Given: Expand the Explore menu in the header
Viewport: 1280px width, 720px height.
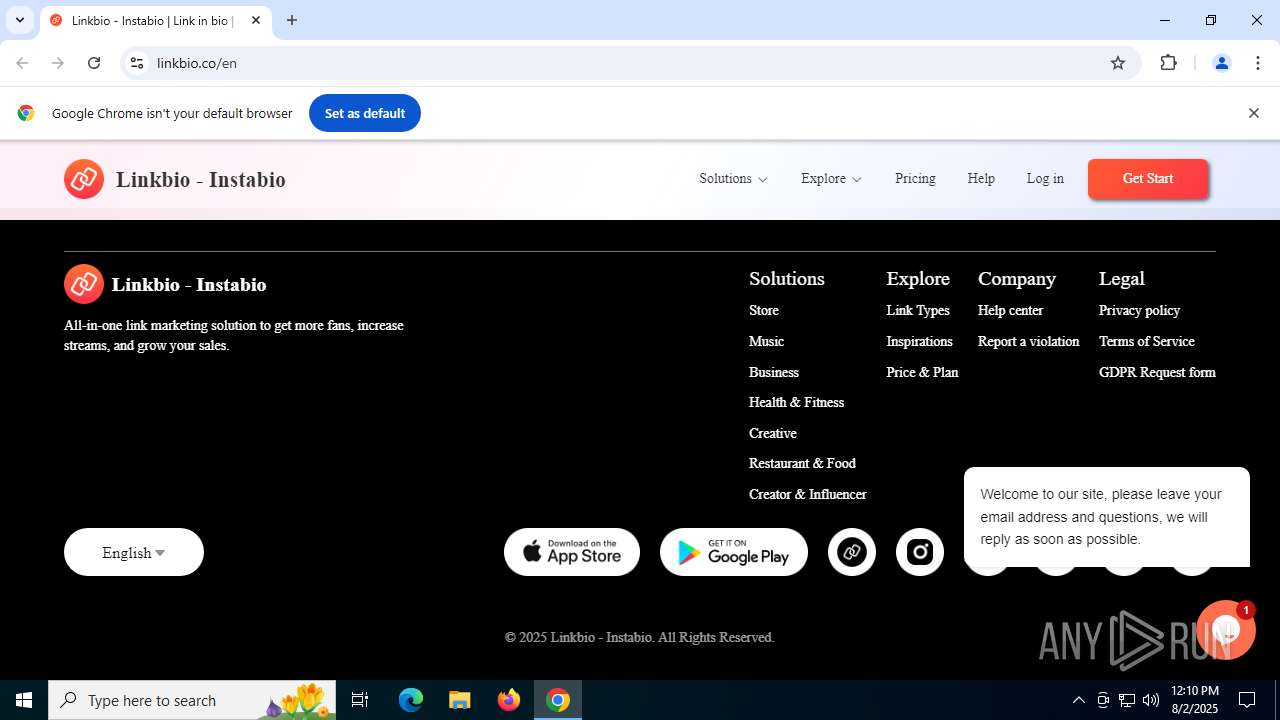Looking at the screenshot, I should 831,179.
